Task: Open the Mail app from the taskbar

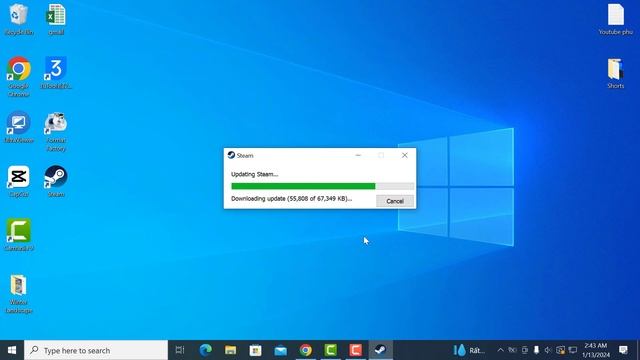Action: tap(280, 350)
